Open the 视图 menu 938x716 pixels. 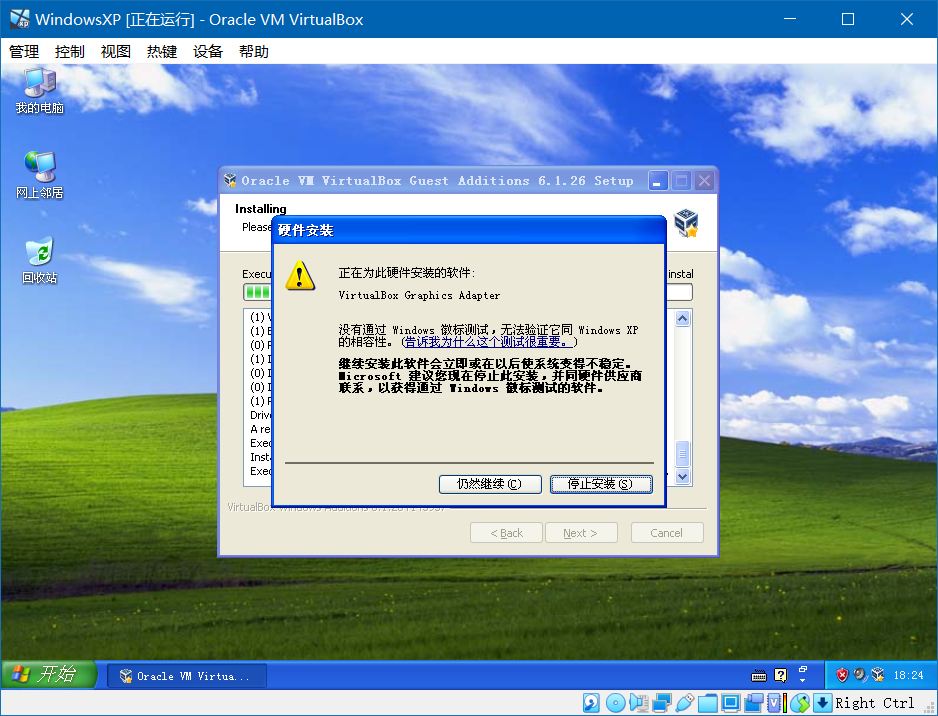[x=115, y=52]
